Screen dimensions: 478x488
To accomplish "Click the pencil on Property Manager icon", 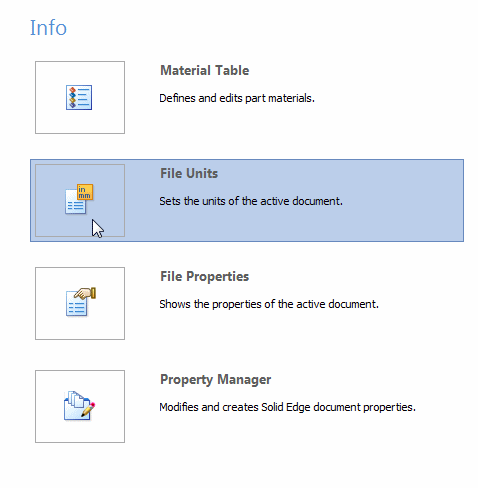I will (88, 409).
